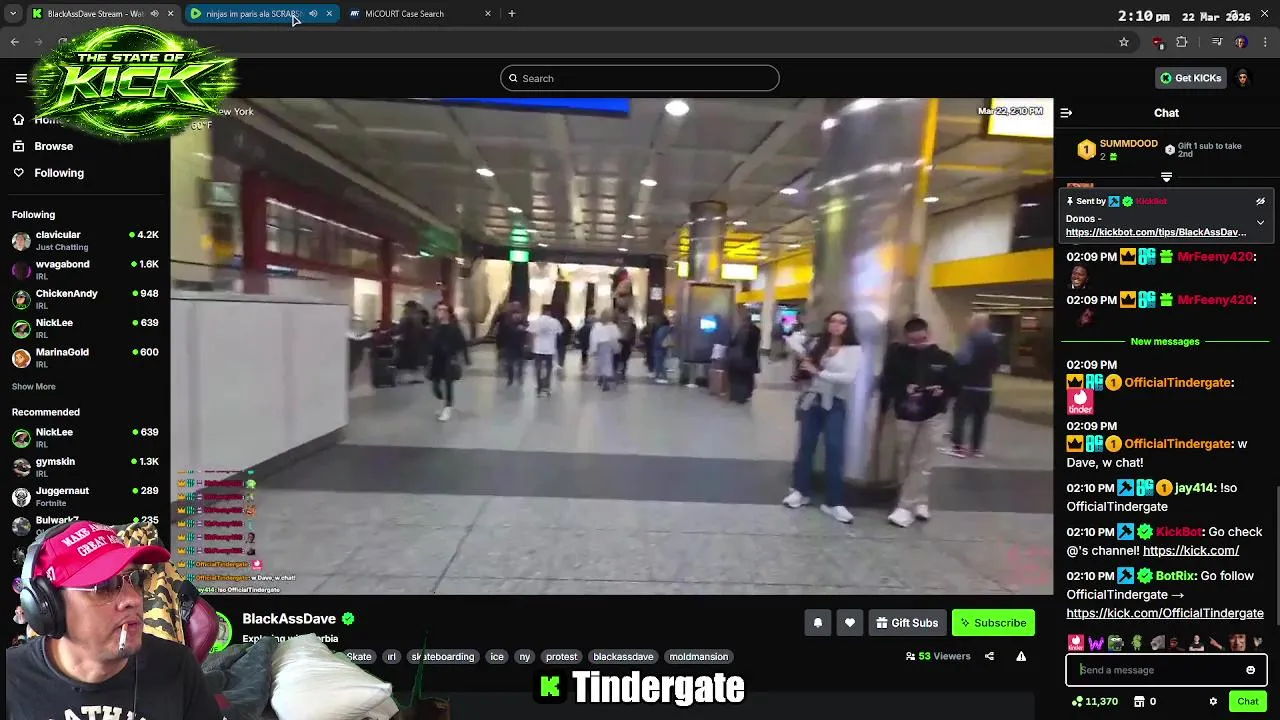1280x720 pixels.
Task: Select the ice tag
Action: click(497, 657)
